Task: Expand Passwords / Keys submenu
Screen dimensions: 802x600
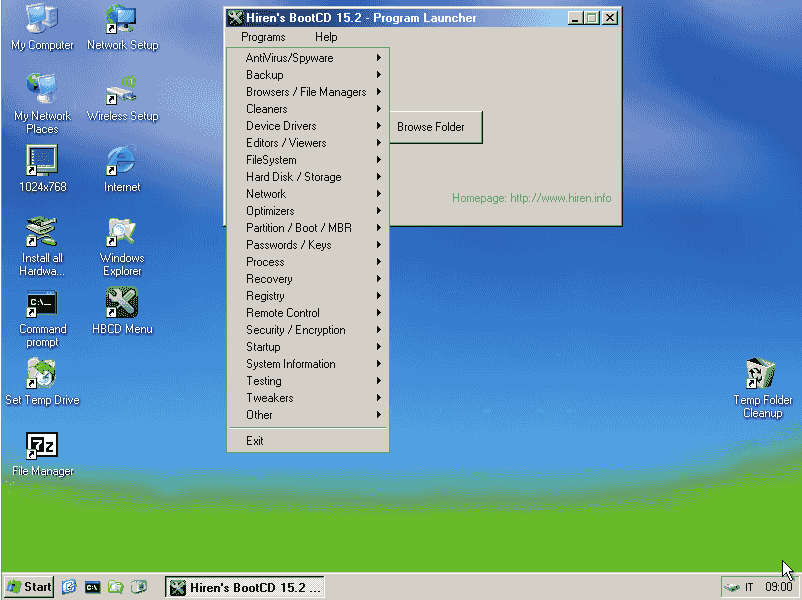Action: point(308,245)
